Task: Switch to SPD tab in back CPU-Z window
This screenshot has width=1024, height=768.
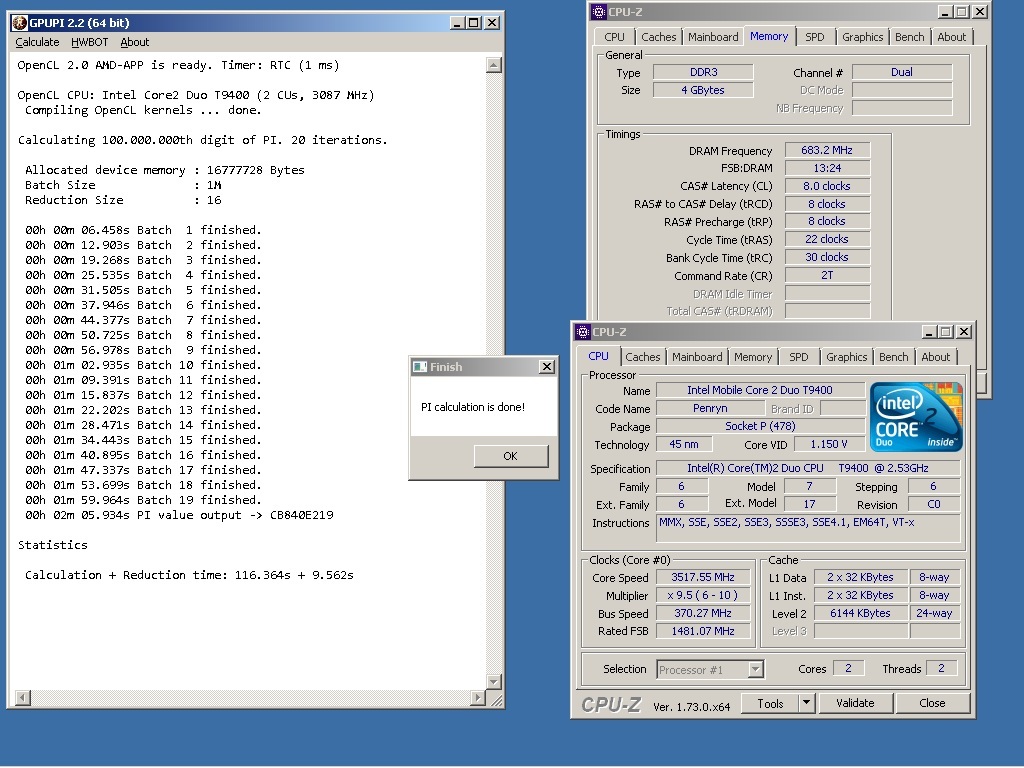Action: tap(814, 37)
